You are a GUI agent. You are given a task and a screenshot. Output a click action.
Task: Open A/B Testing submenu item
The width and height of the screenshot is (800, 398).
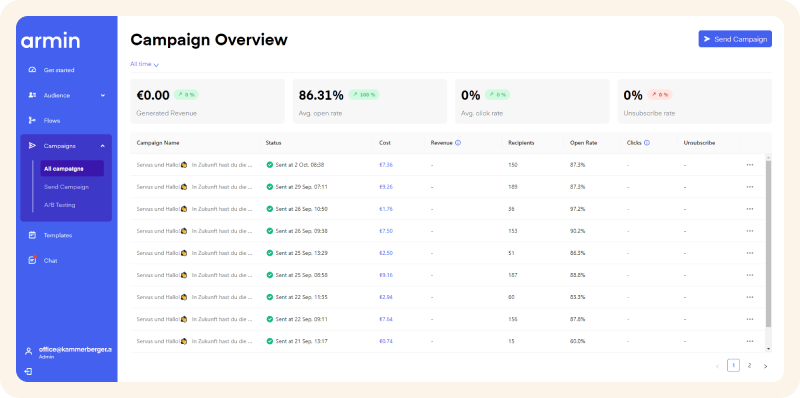coord(60,205)
